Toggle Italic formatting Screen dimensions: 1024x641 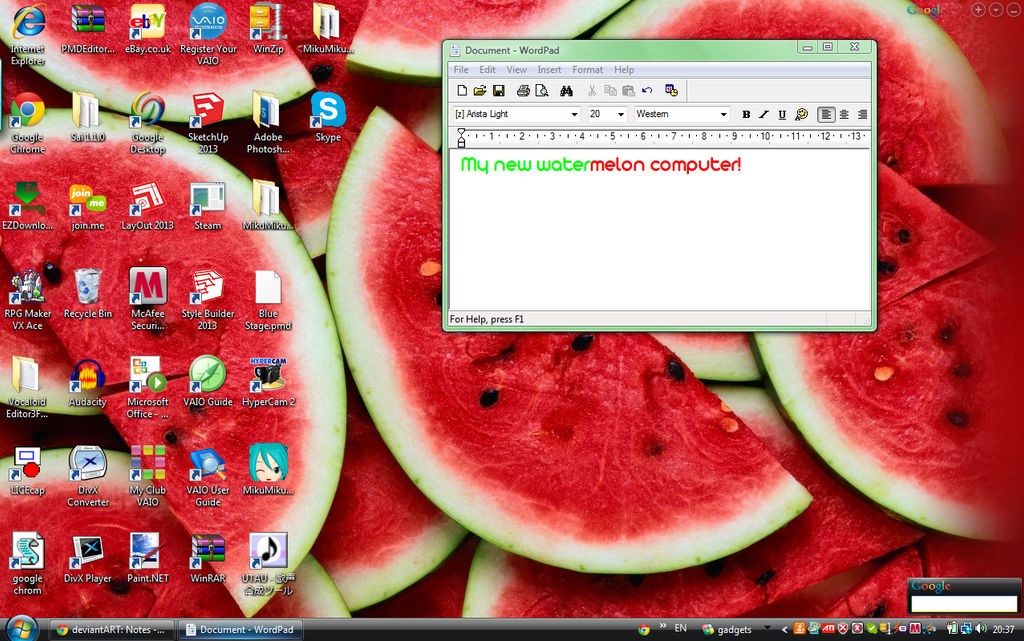point(764,114)
